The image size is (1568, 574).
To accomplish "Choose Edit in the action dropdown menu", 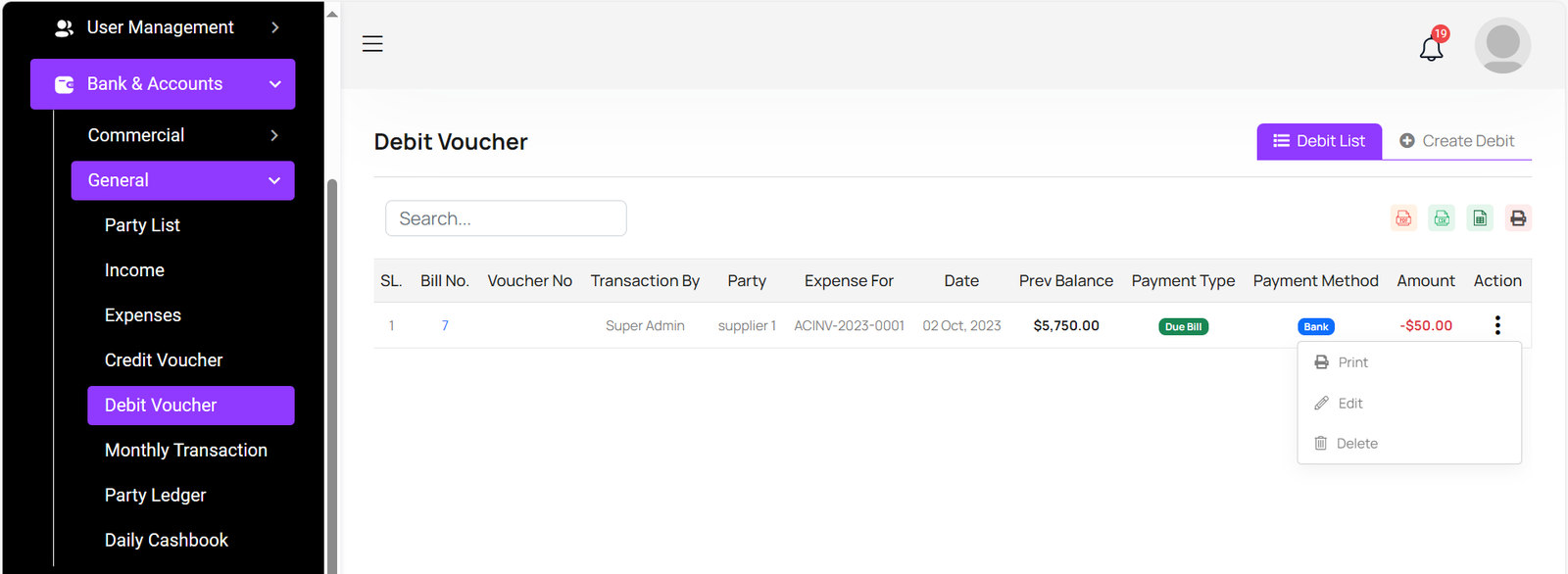I will click(x=1349, y=404).
